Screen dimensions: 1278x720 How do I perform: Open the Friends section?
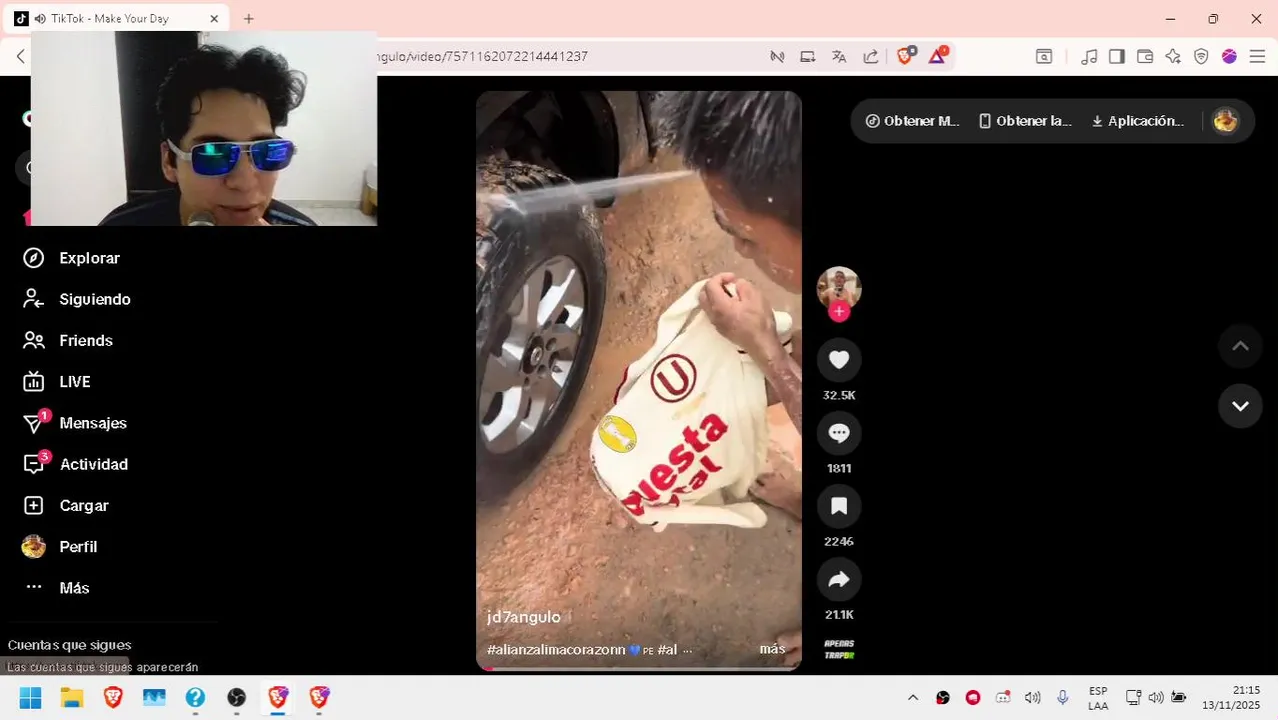70,340
